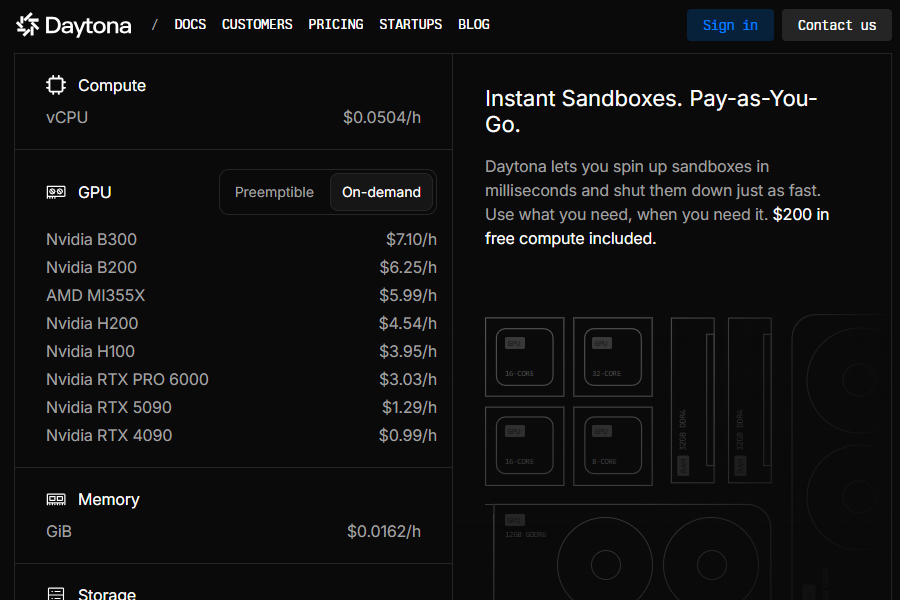Click the AMD MI355X label
The height and width of the screenshot is (600, 900).
pos(95,296)
